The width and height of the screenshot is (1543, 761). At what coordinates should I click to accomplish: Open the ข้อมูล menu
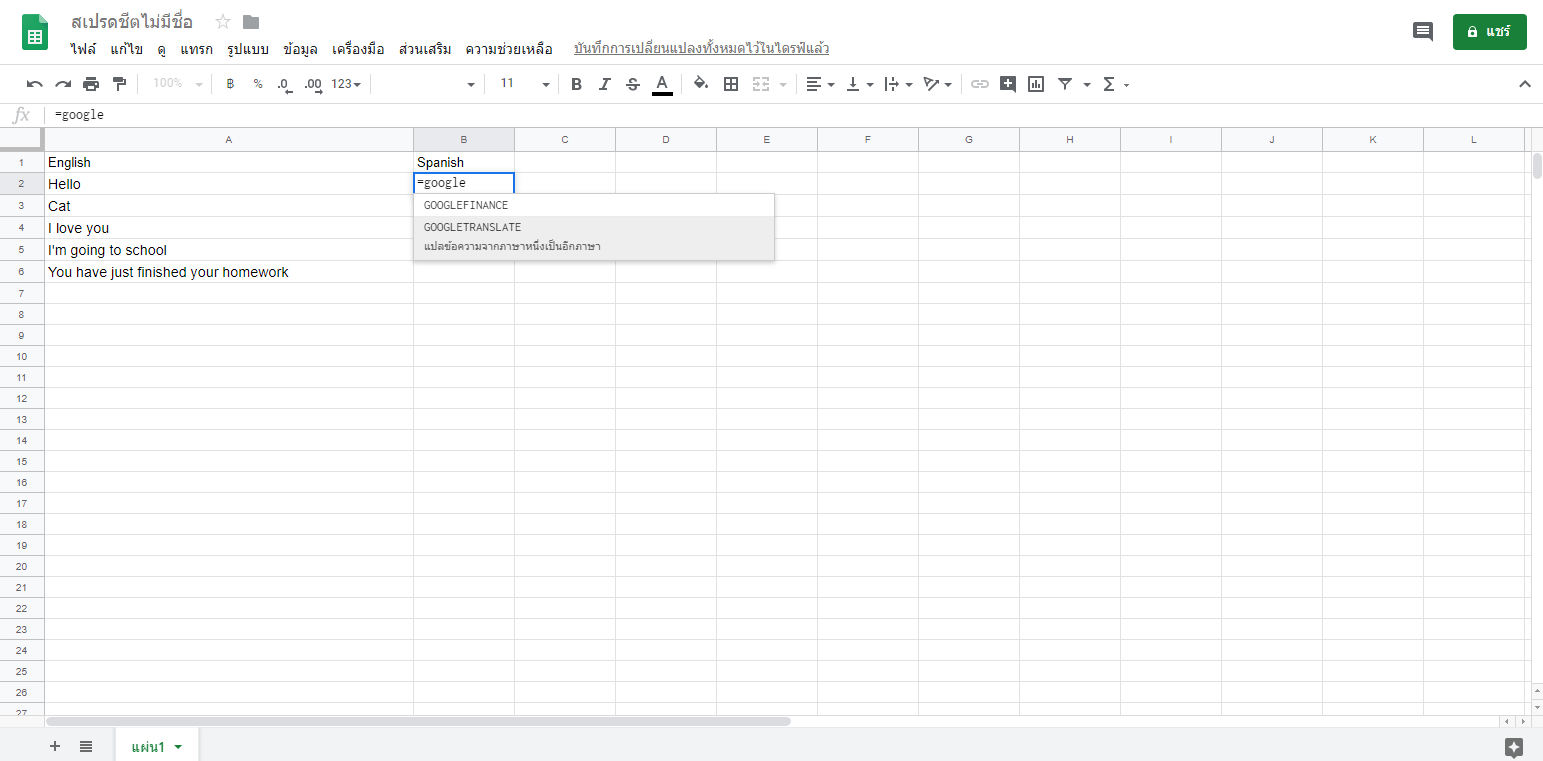tap(300, 48)
